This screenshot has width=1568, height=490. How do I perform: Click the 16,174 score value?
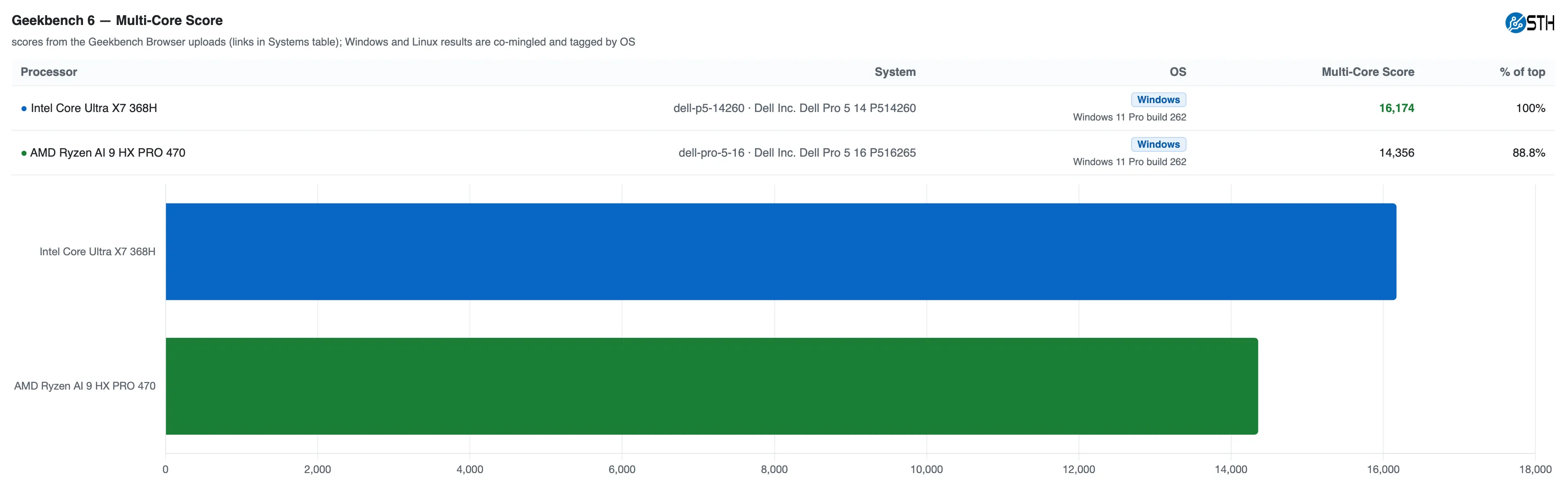(x=1396, y=108)
